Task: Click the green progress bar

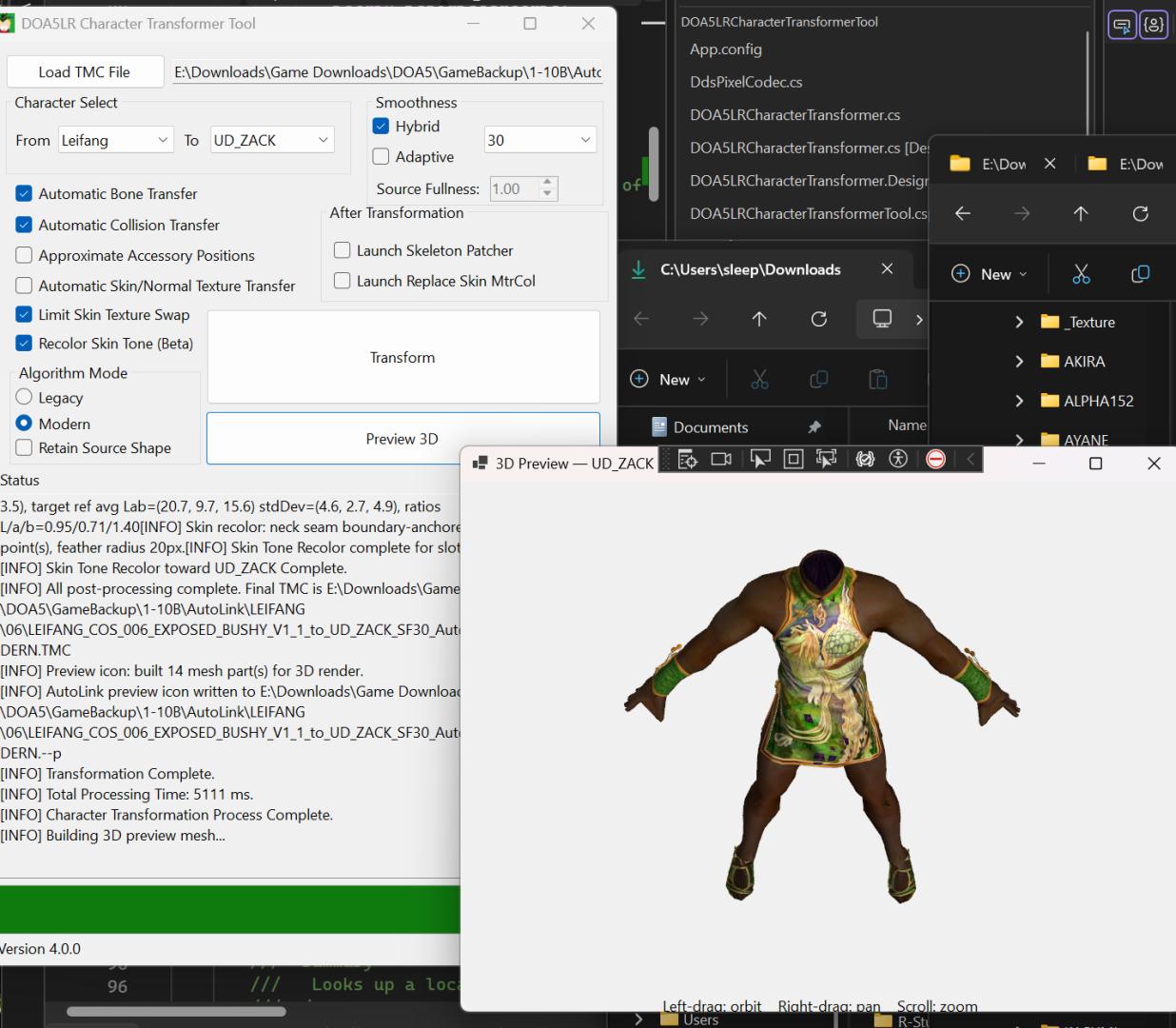Action: 230,909
